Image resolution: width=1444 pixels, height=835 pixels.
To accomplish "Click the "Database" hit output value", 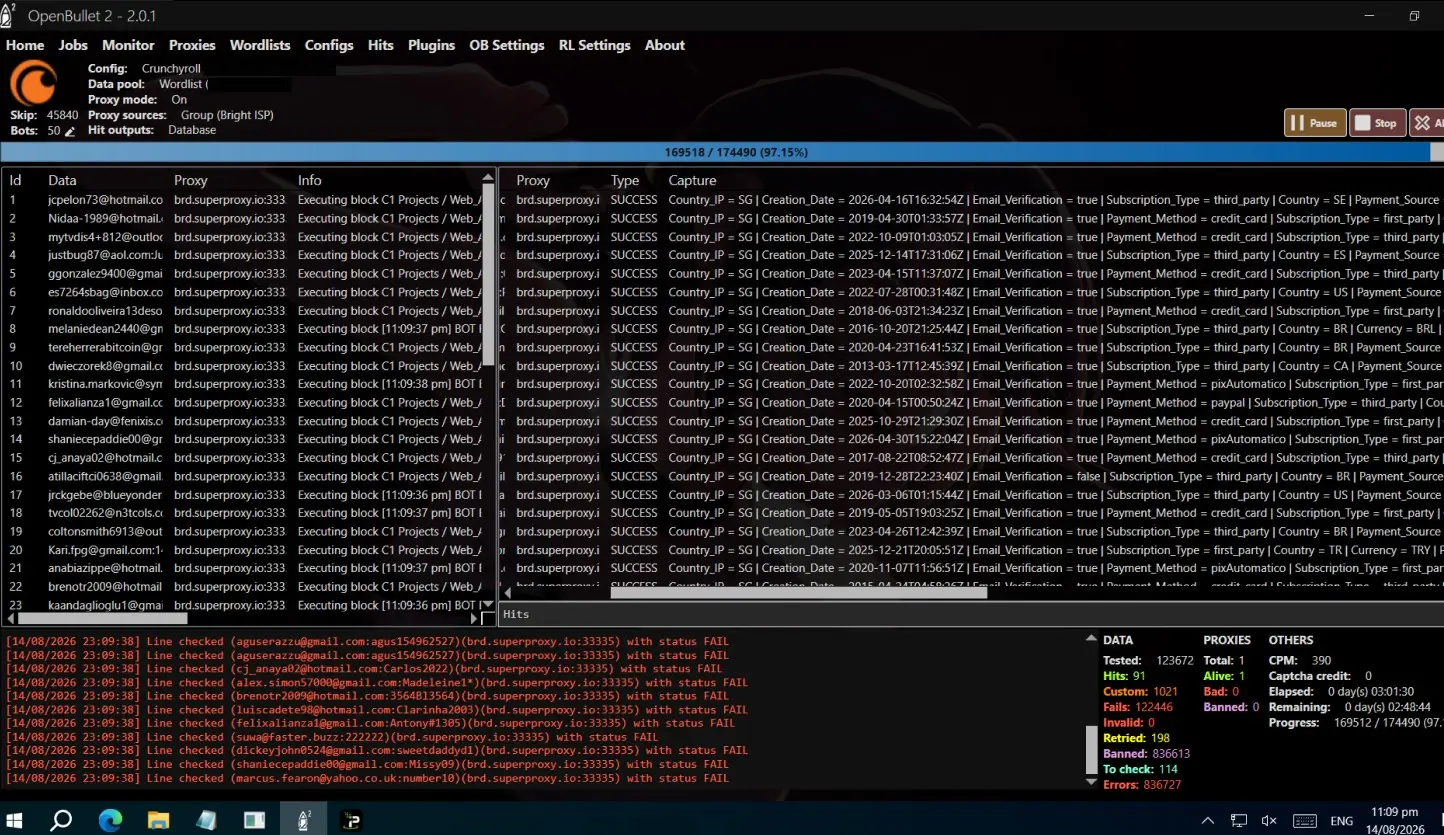I will pos(192,130).
